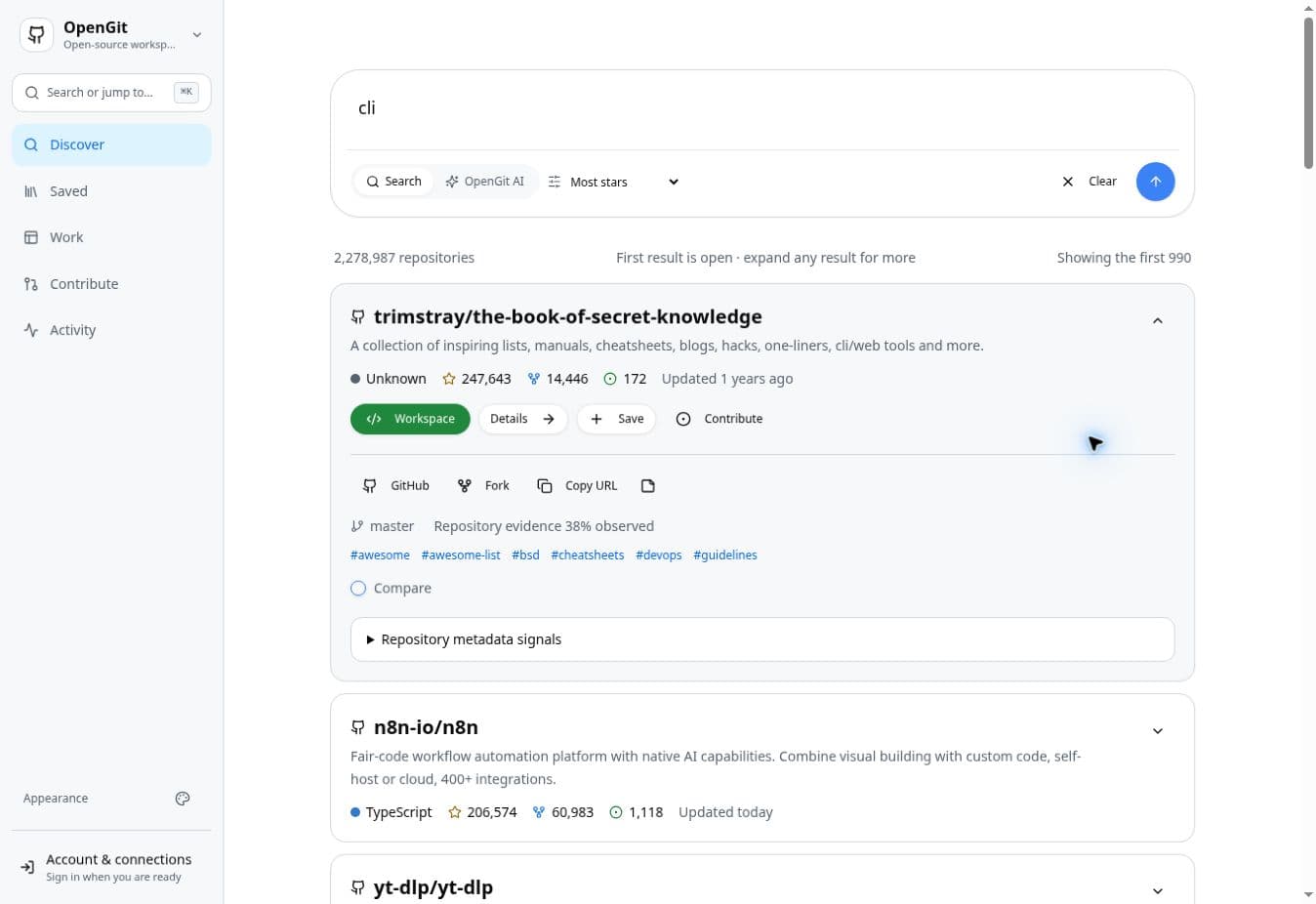
Task: Open Saved in the sidebar
Action: tap(111, 191)
